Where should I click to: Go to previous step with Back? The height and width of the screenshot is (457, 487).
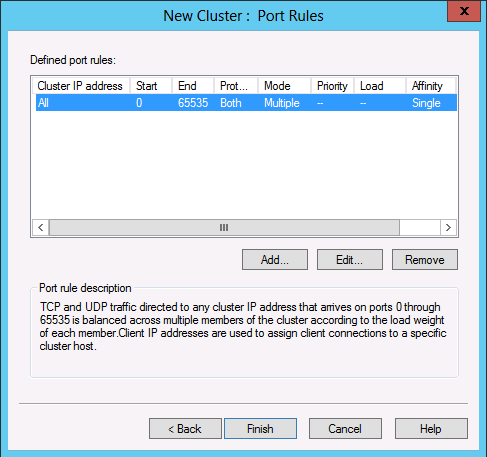click(x=185, y=429)
